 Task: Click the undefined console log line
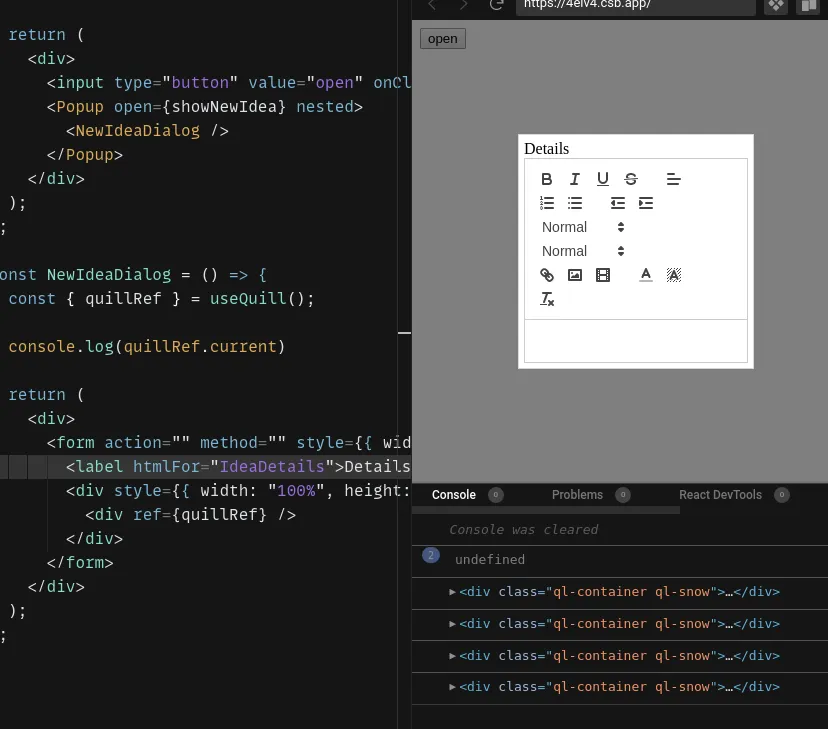click(x=490, y=560)
